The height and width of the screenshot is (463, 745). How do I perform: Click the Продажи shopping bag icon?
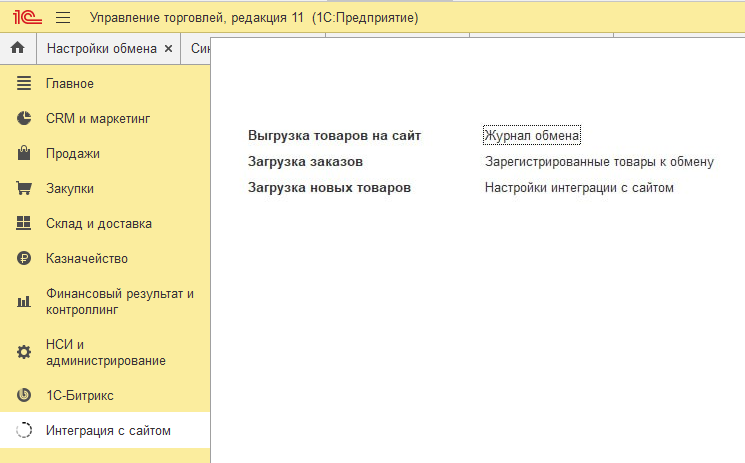point(24,153)
